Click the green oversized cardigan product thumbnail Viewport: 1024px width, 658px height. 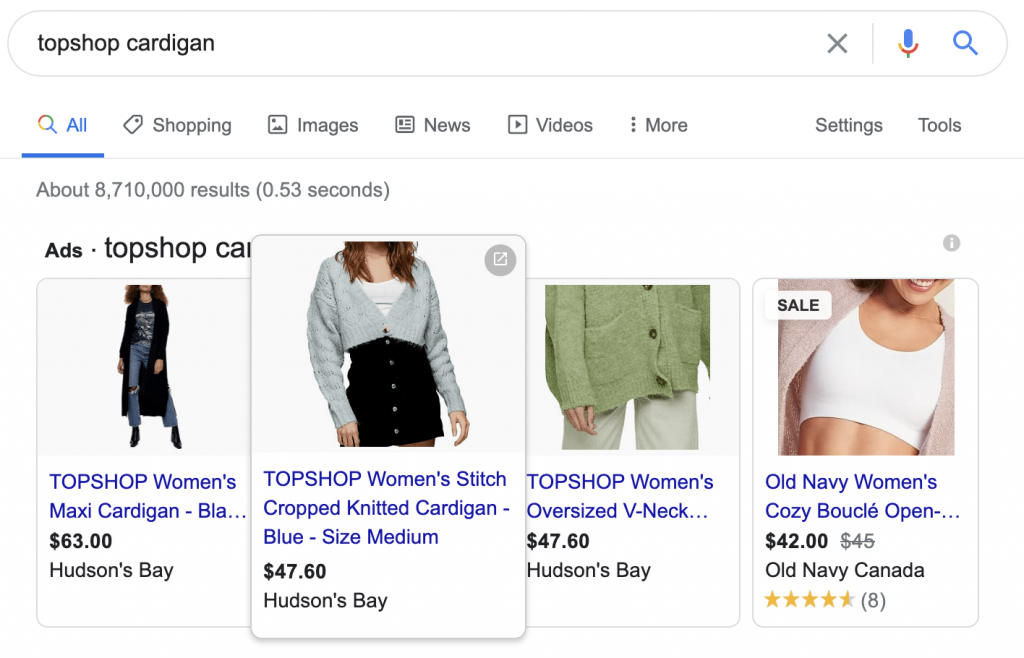point(627,365)
